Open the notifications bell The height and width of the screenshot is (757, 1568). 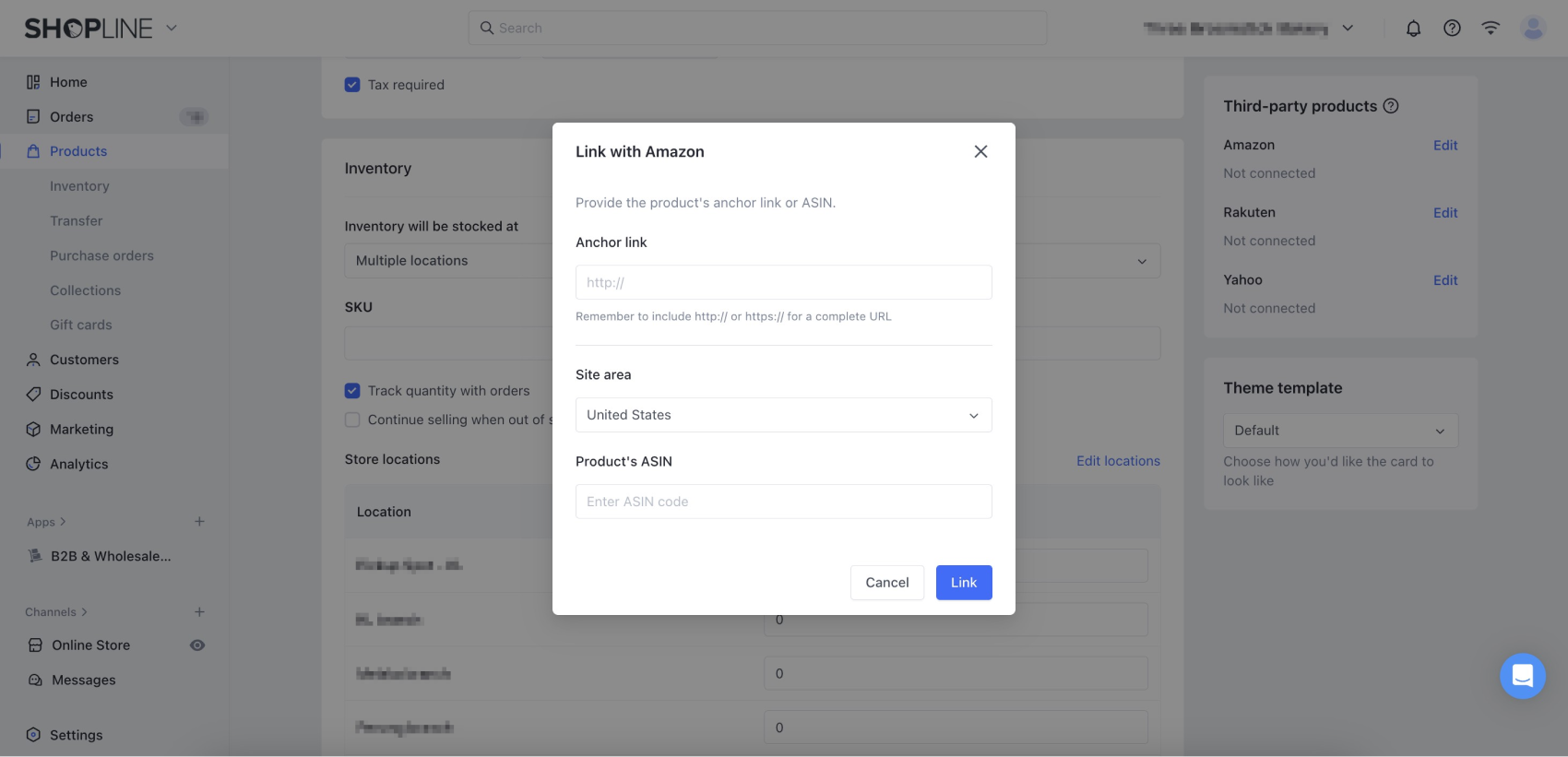click(x=1413, y=29)
